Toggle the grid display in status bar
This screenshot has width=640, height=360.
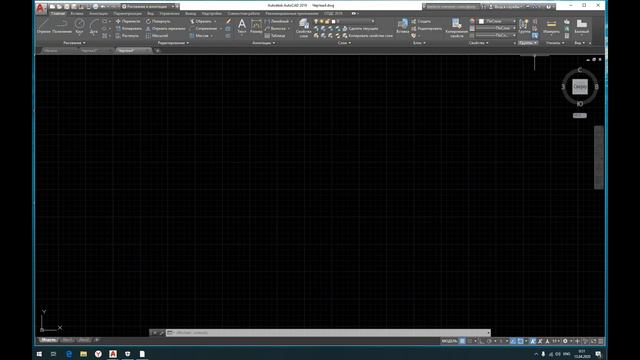pyautogui.click(x=462, y=341)
